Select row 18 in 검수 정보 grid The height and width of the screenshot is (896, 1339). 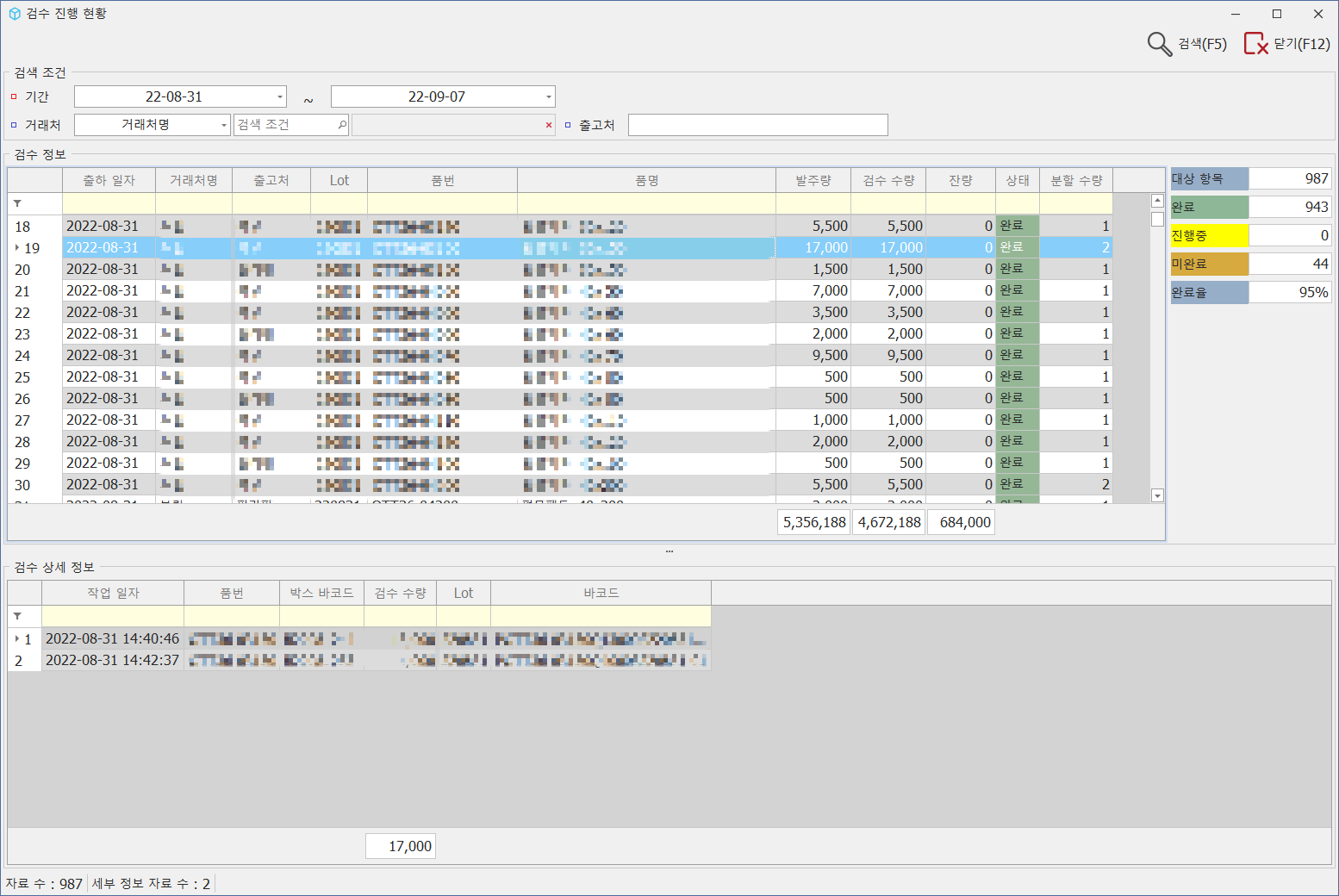coord(561,226)
